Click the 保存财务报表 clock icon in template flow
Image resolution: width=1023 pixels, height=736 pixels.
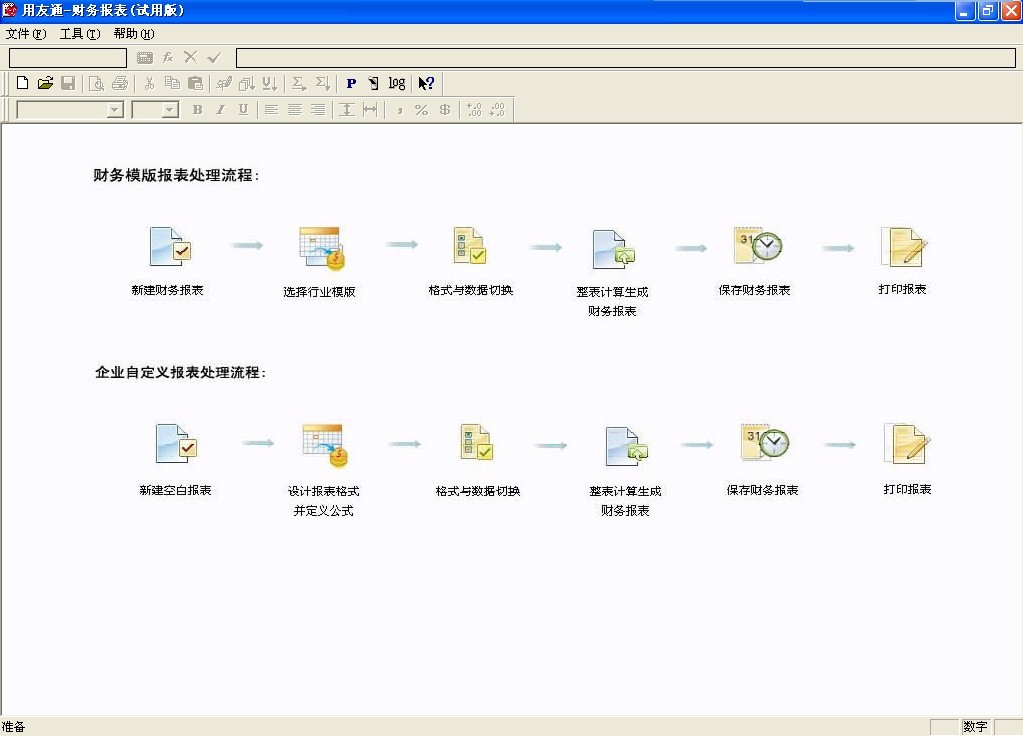point(756,246)
